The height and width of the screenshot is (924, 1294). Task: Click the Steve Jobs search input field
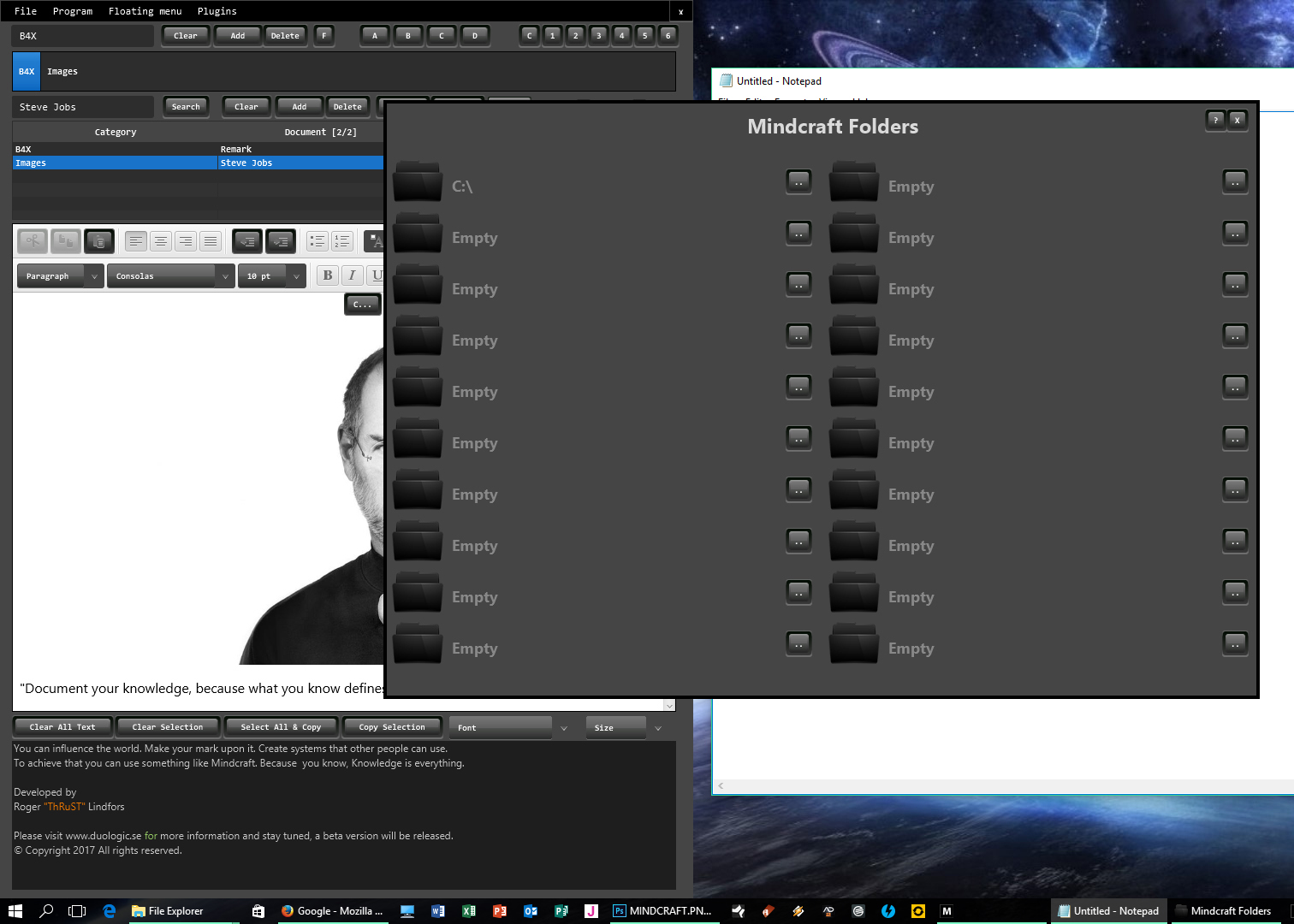pos(82,107)
